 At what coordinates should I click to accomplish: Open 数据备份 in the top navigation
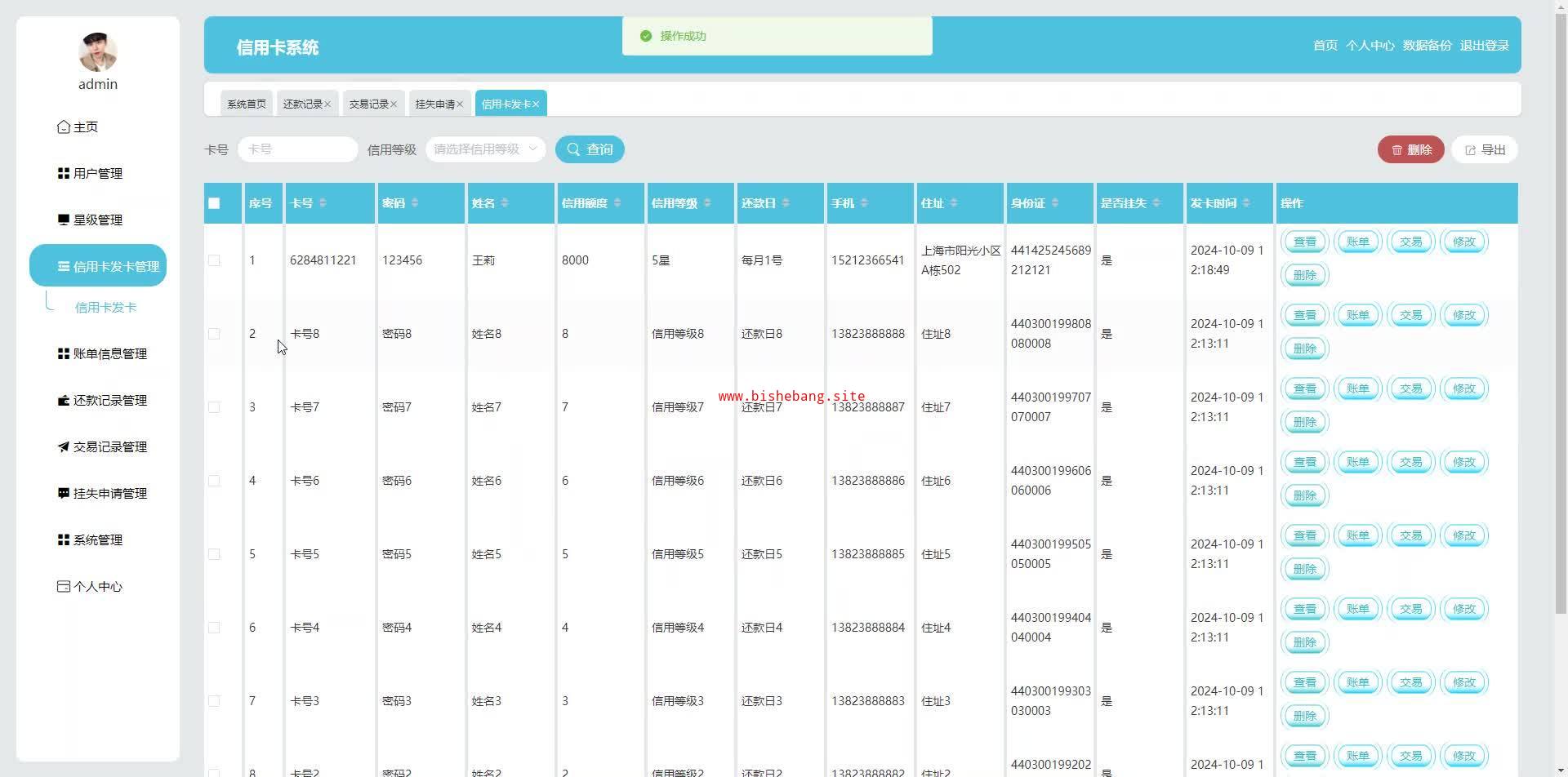[1427, 46]
